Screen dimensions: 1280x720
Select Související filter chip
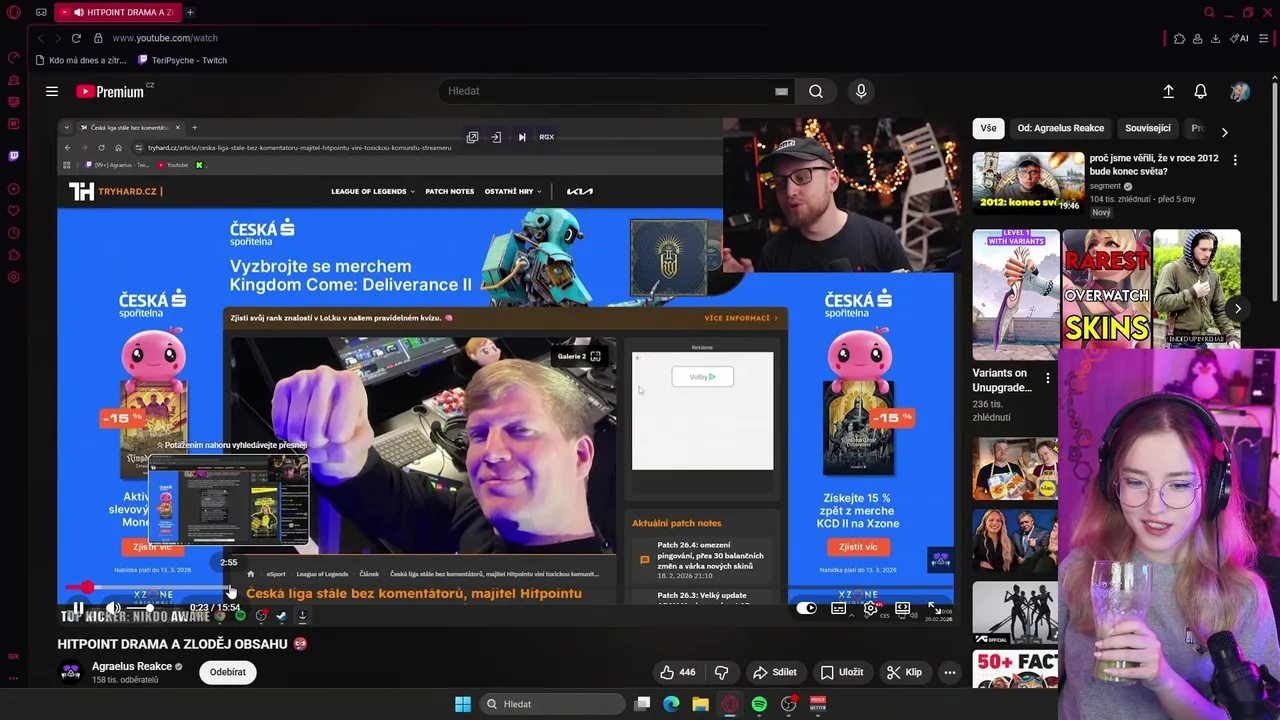pos(1147,128)
